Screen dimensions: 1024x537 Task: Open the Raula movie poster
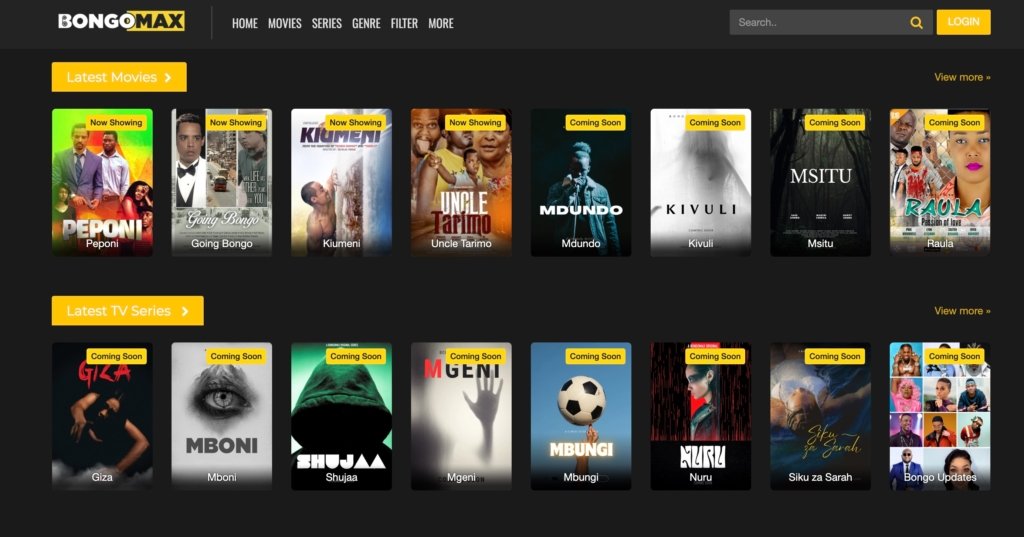click(940, 182)
